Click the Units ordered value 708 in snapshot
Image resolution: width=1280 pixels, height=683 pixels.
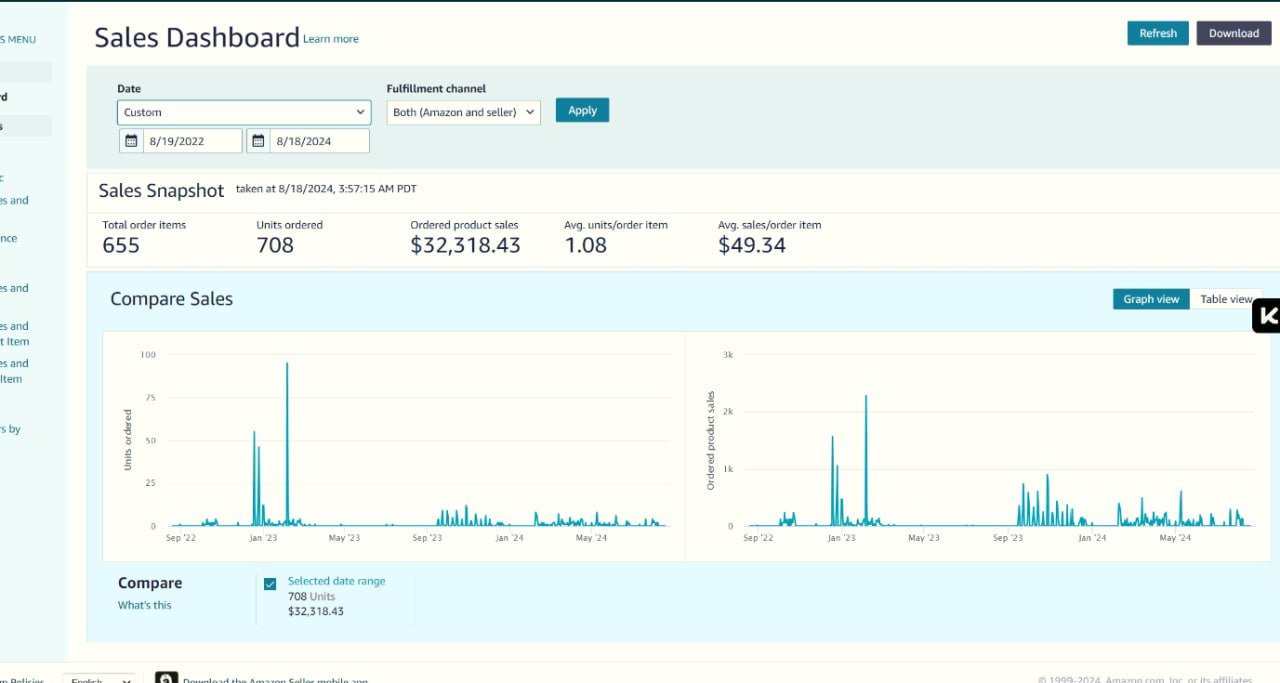point(275,245)
